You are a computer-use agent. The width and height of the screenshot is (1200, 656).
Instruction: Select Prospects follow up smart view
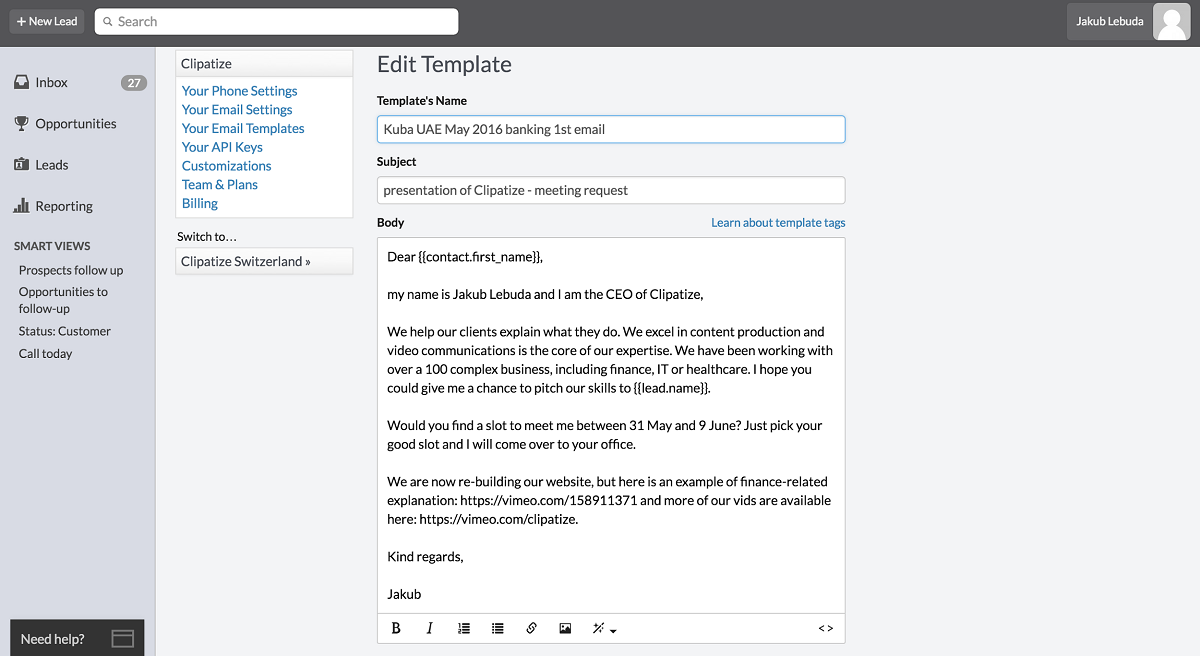click(x=71, y=270)
